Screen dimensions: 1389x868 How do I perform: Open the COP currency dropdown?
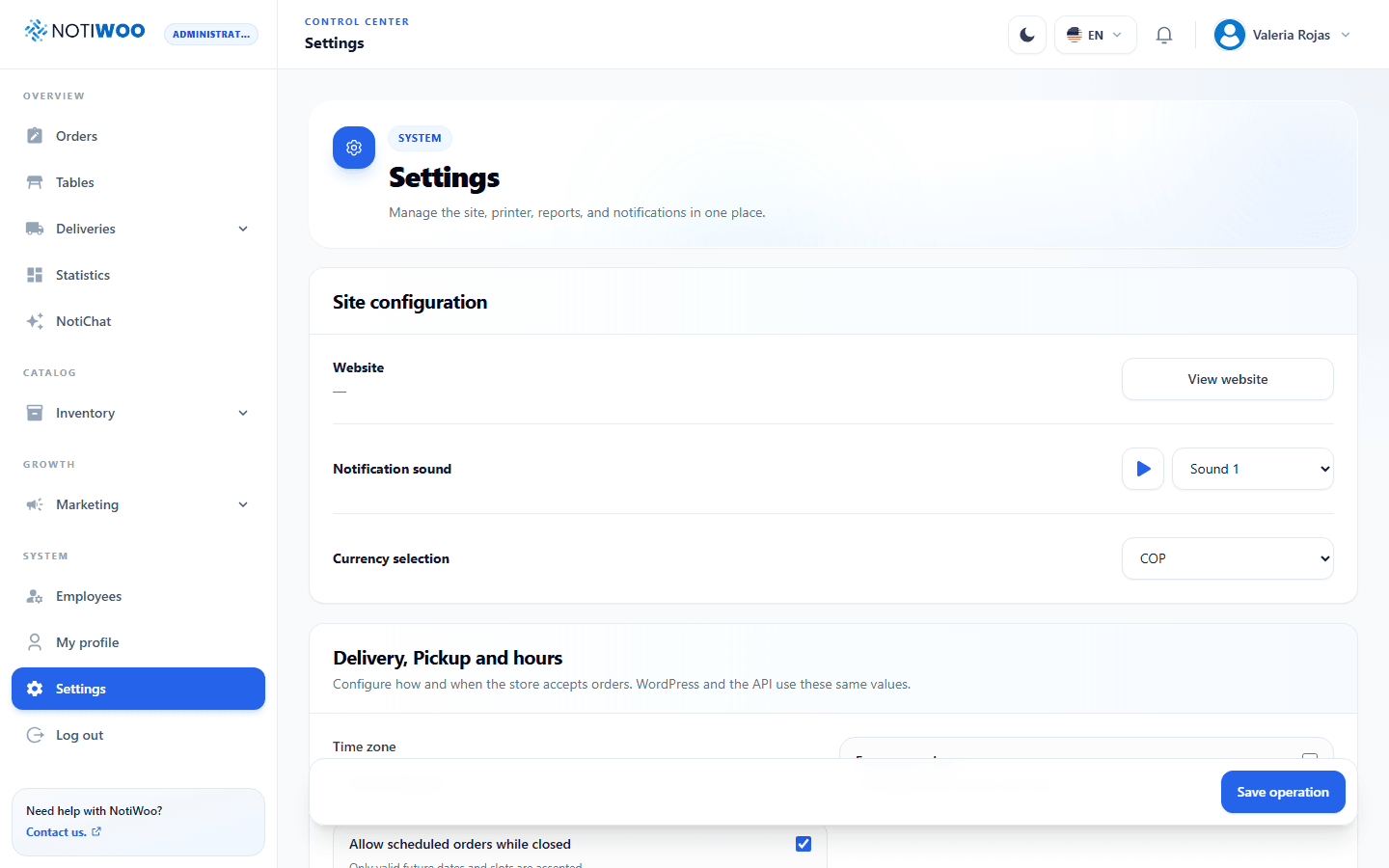pos(1228,558)
